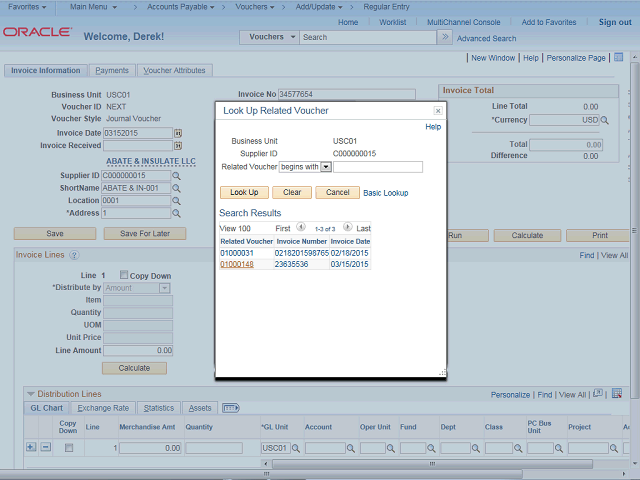Look up Currency with magnifier icon

point(604,120)
